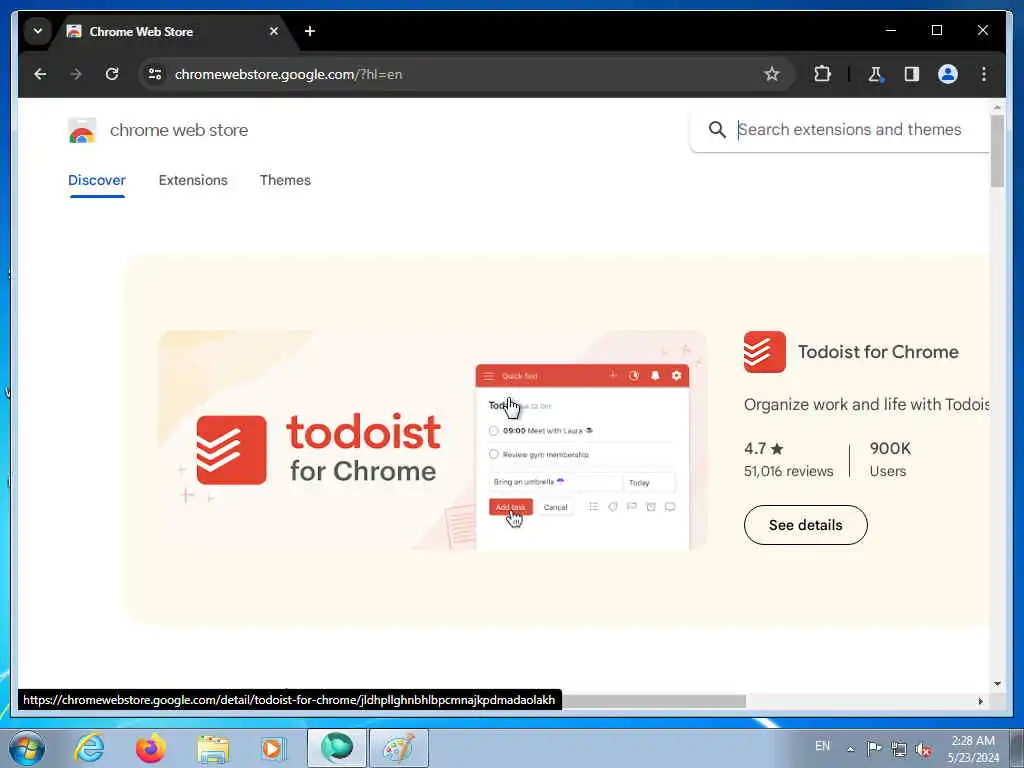Open the Windows Start button

[27, 748]
